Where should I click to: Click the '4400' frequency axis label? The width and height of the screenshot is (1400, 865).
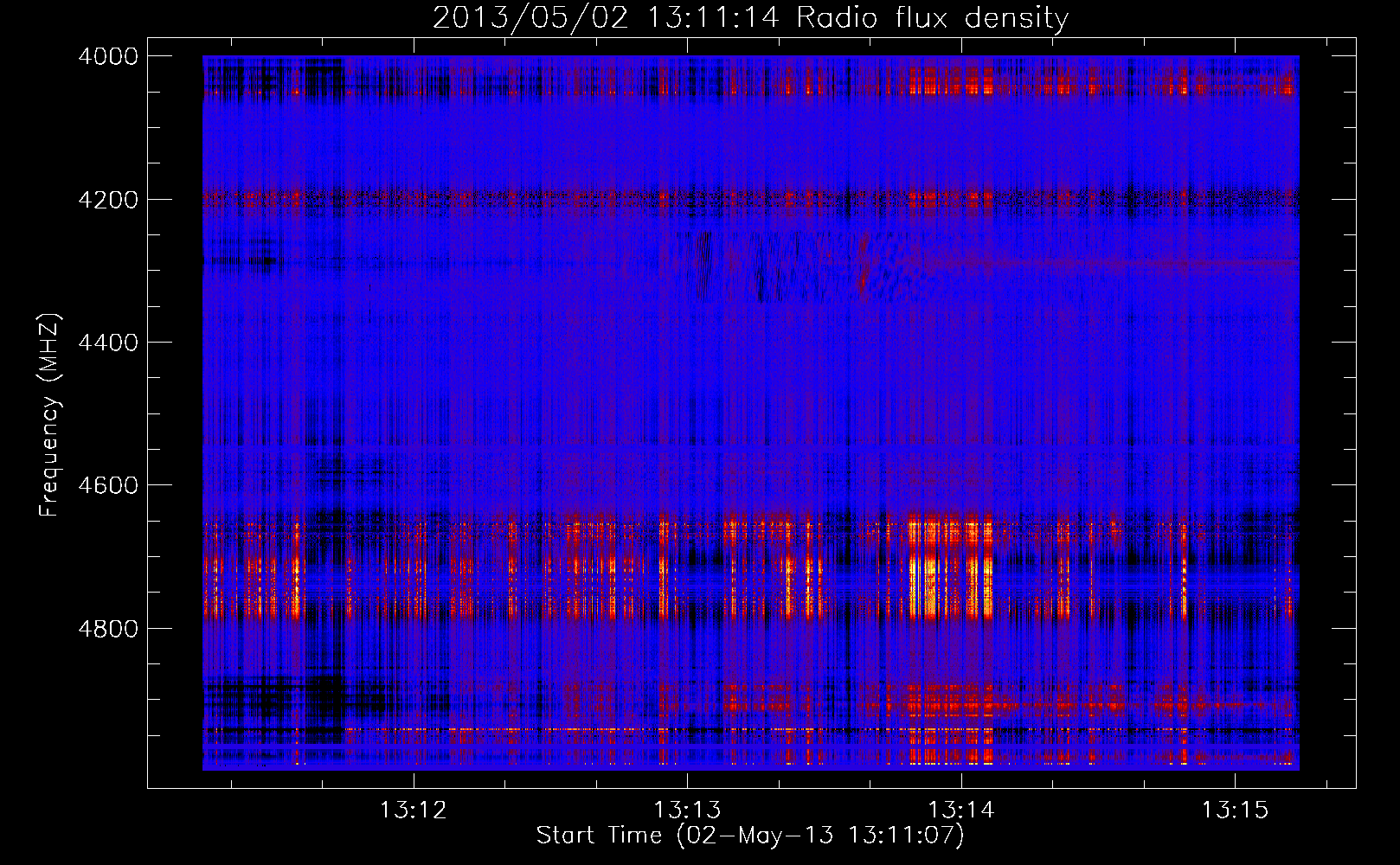108,343
